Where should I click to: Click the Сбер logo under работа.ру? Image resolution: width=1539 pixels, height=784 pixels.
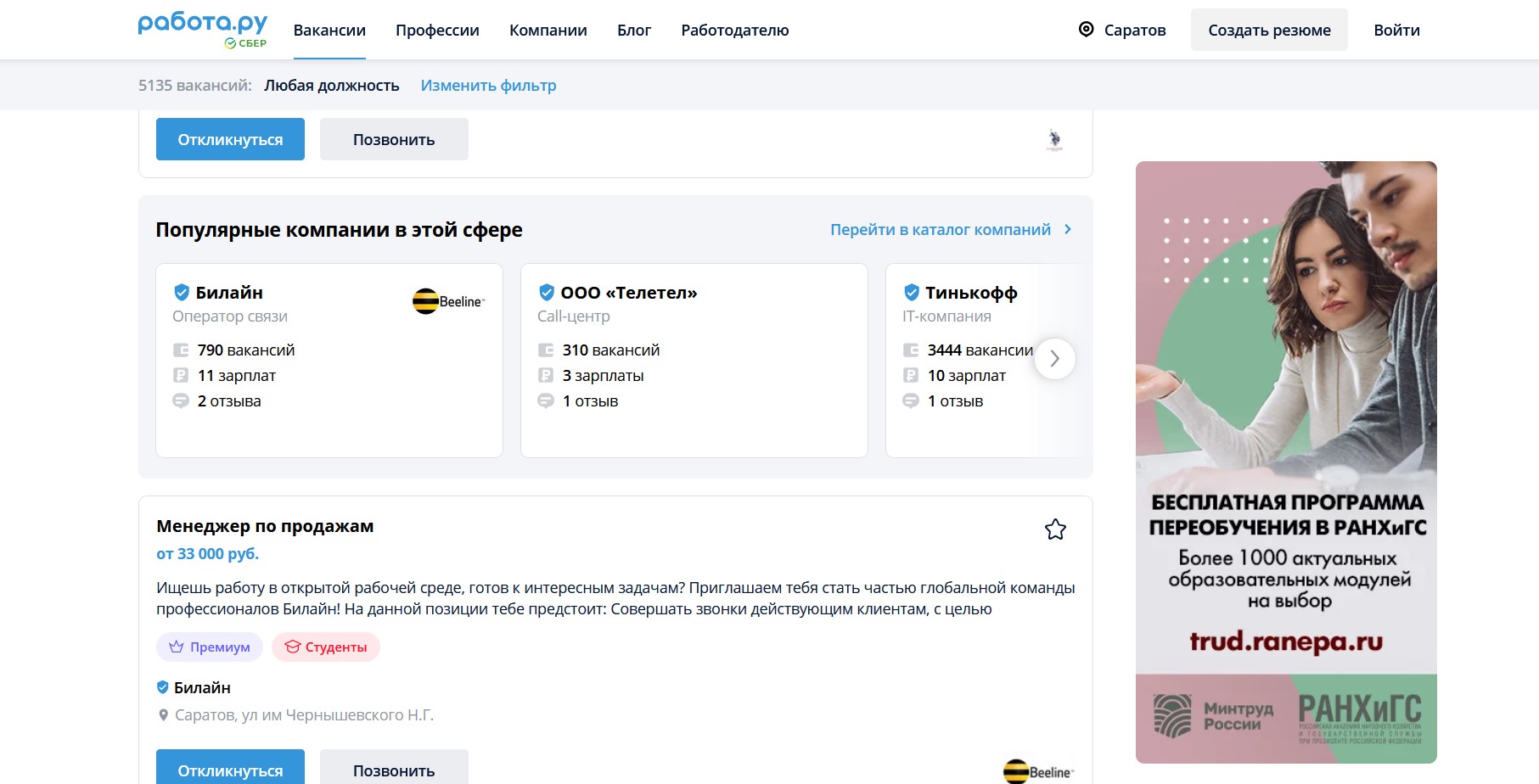click(245, 43)
